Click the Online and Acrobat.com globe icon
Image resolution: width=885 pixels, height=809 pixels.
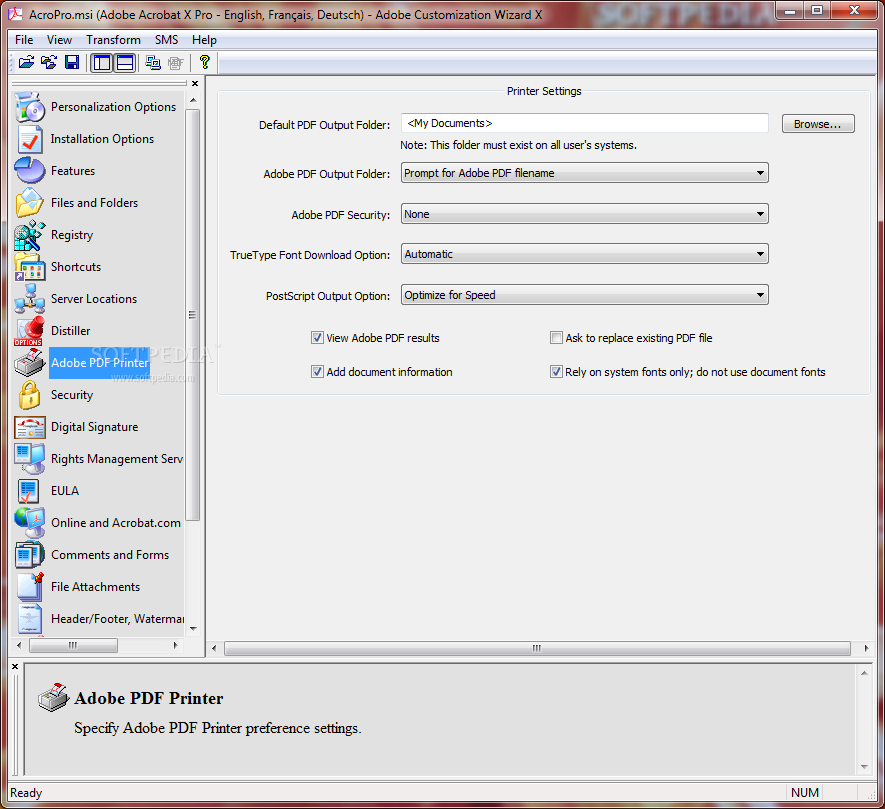(x=29, y=523)
